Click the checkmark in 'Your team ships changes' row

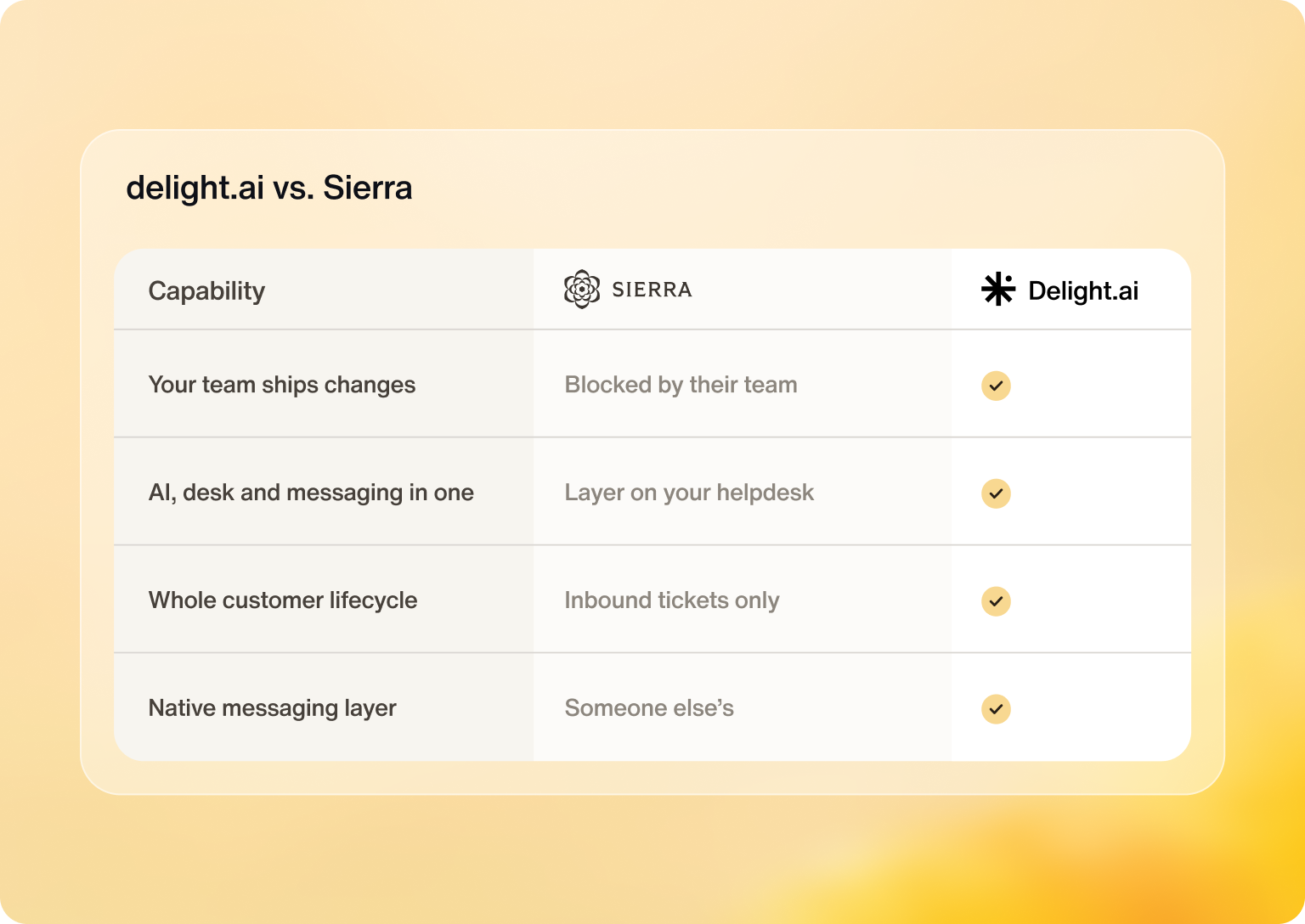[x=996, y=386]
